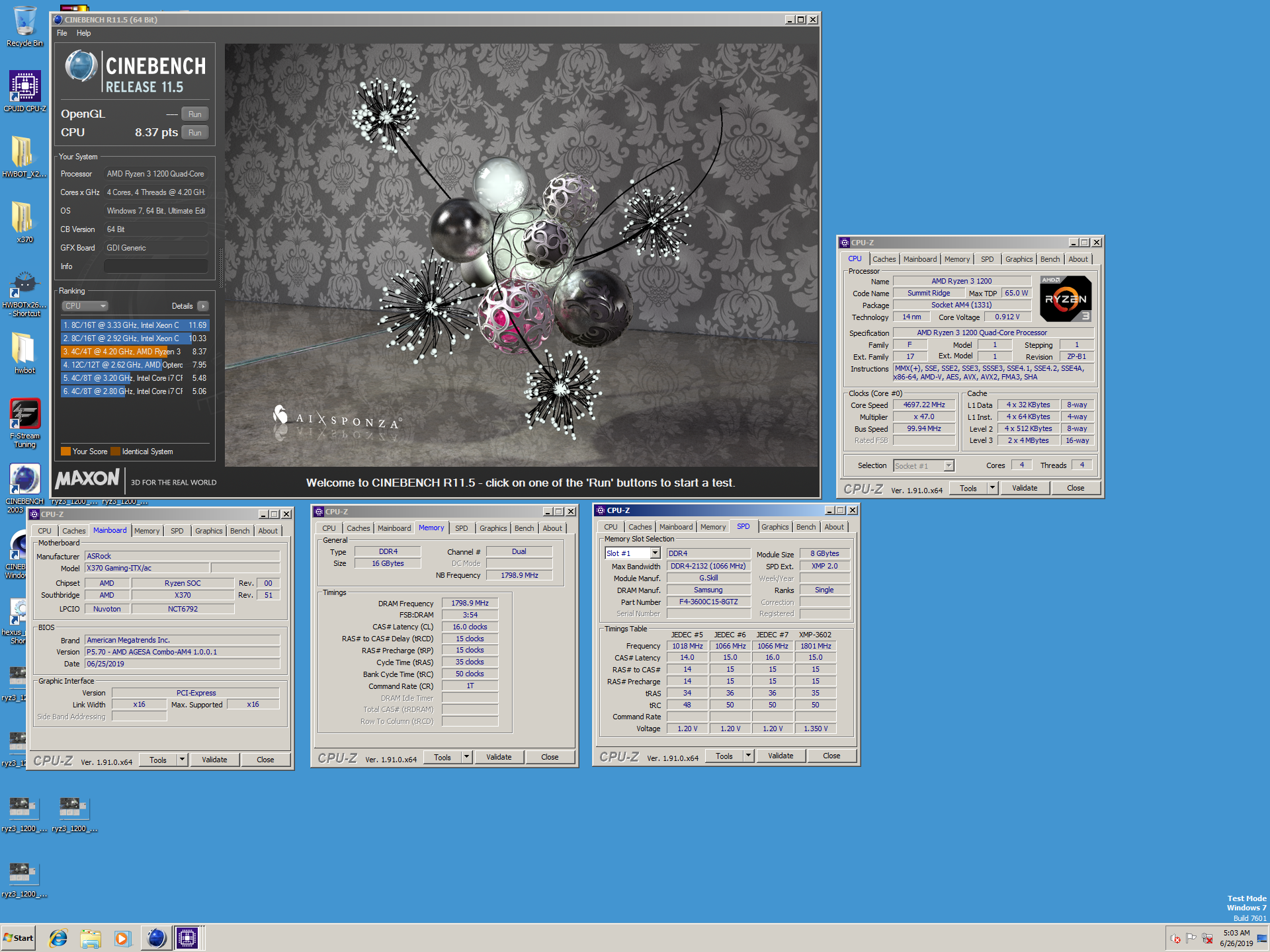Open the Help menu in Cinebench
This screenshot has height=952, width=1270.
pos(83,33)
